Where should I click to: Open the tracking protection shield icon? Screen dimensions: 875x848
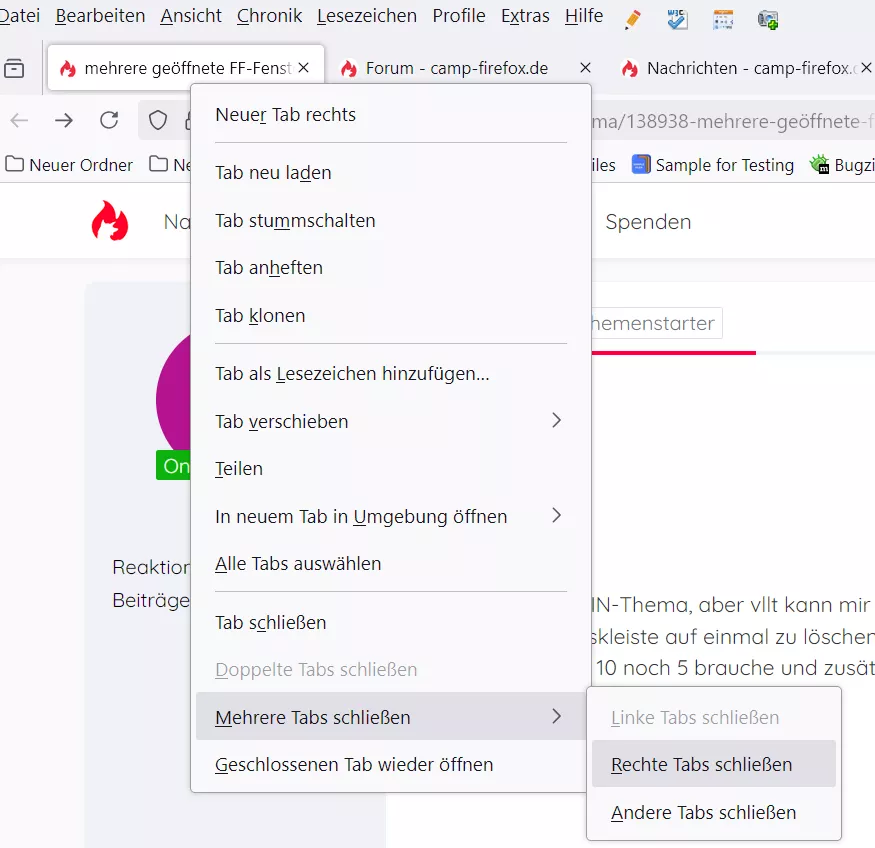(158, 120)
